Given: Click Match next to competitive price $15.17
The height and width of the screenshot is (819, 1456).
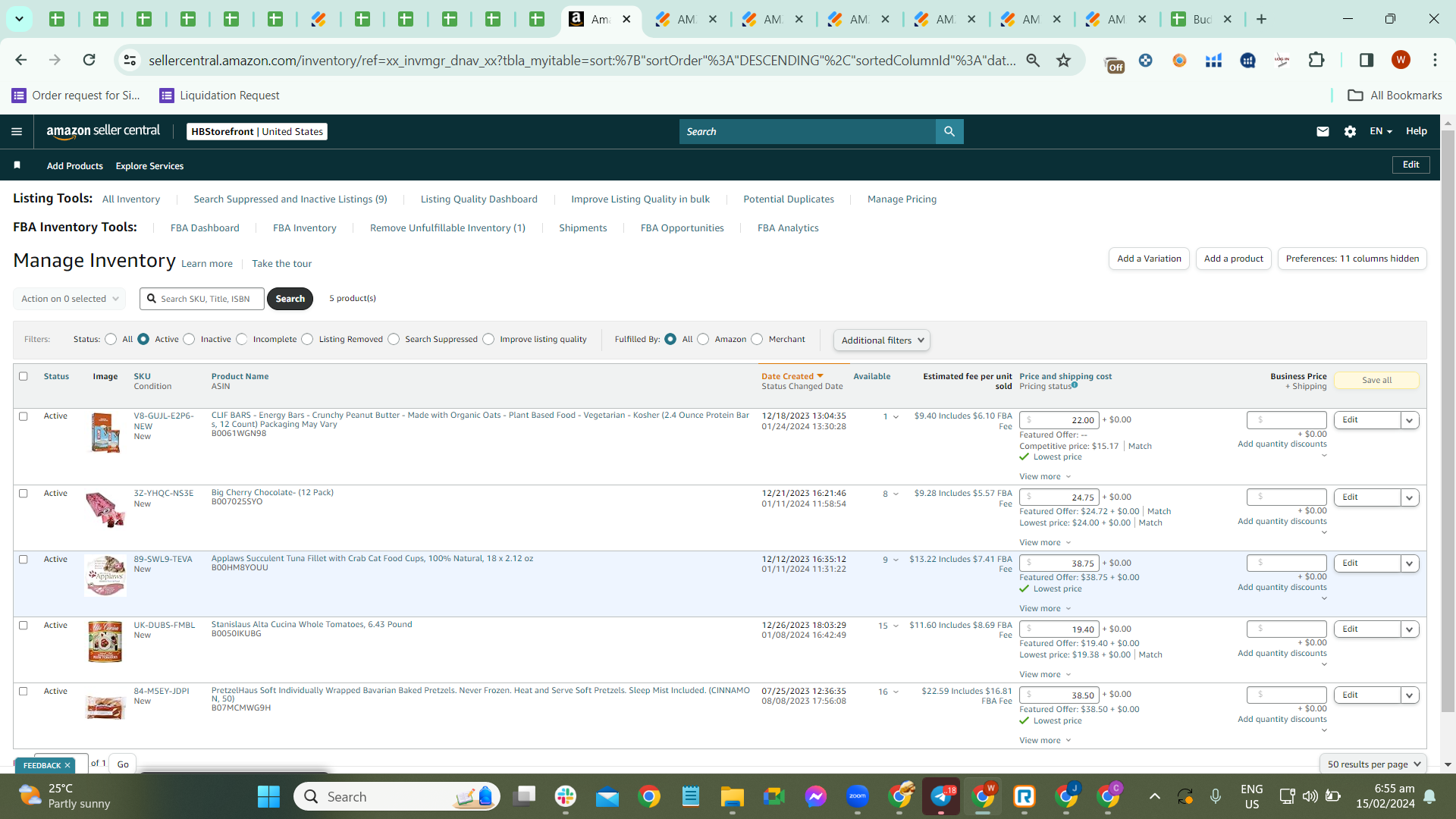Looking at the screenshot, I should 1140,446.
